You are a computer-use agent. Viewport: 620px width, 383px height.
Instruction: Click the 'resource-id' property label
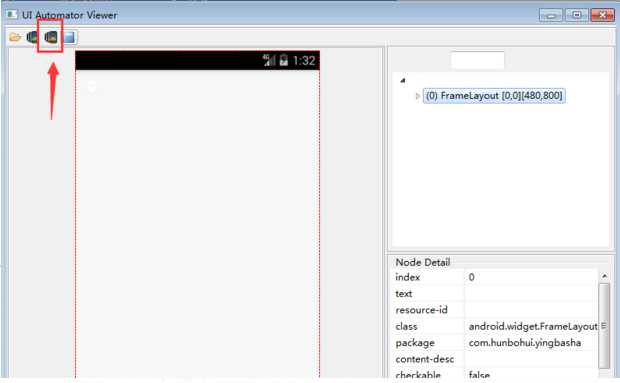click(421, 310)
